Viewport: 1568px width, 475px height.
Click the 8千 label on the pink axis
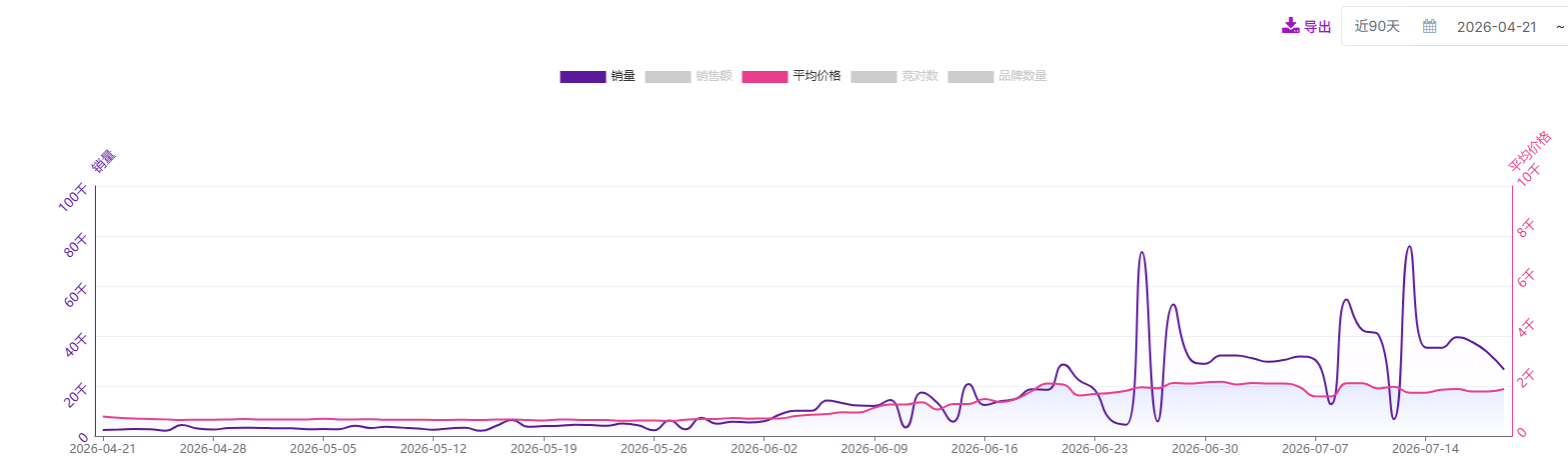tap(1526, 228)
